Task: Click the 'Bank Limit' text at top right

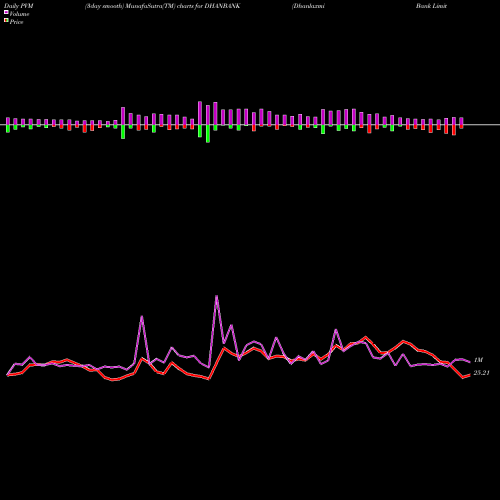Action: coord(431,6)
